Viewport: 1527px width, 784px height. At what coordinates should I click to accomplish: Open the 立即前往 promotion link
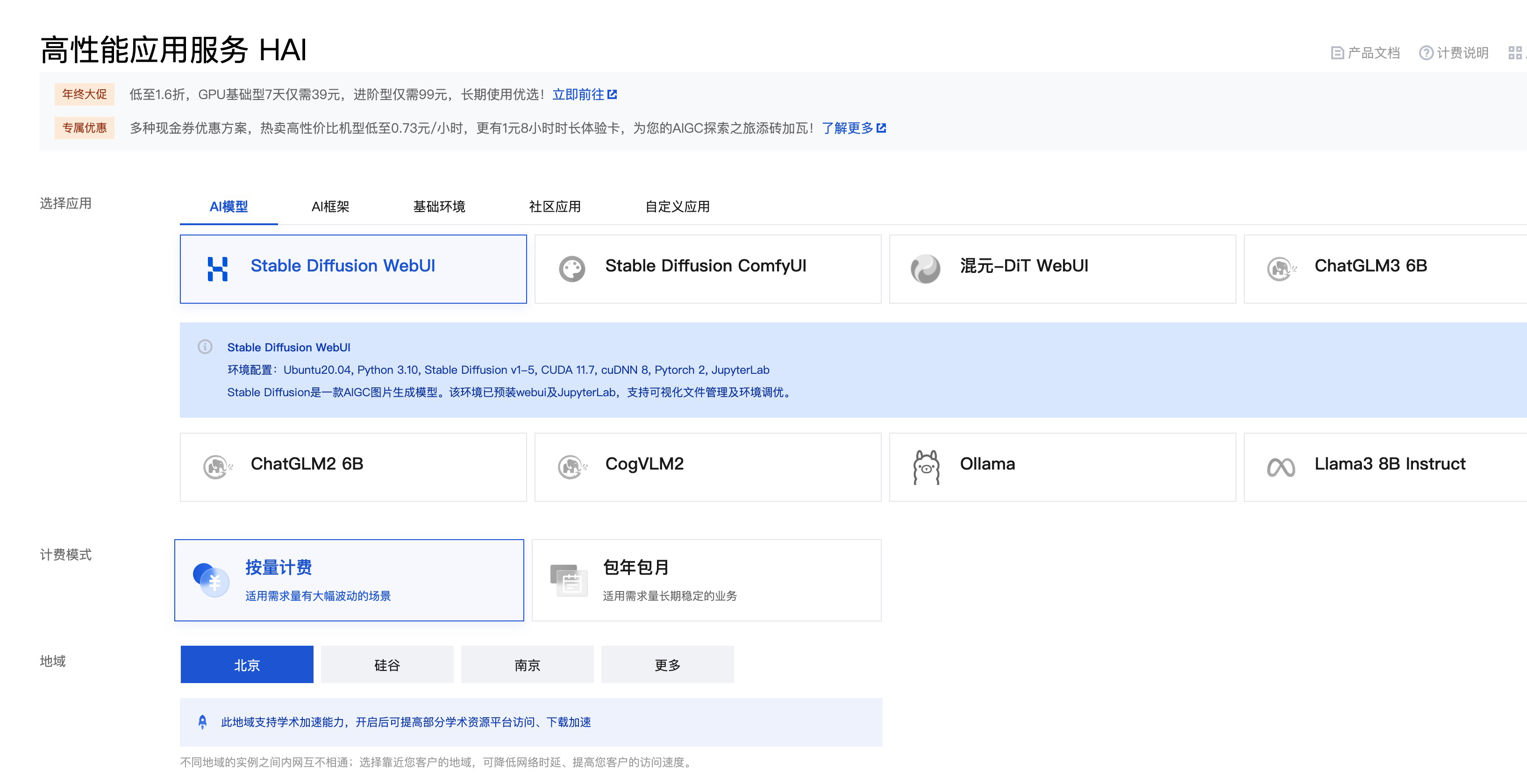[579, 93]
